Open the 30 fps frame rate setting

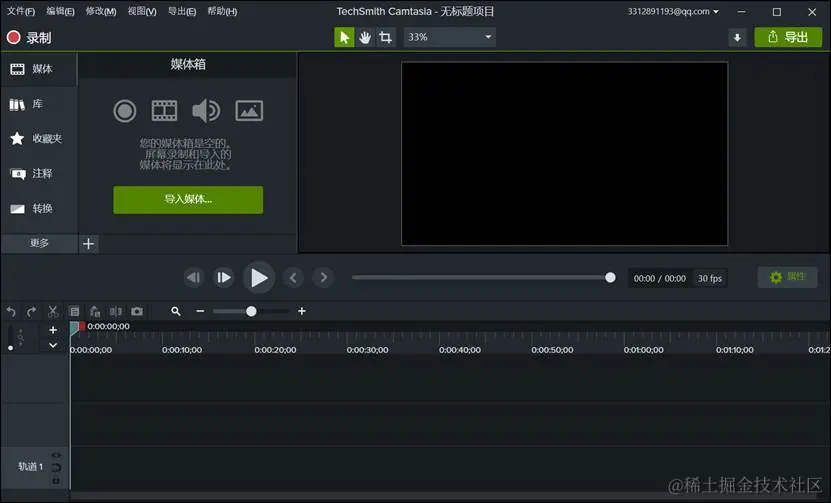(710, 278)
